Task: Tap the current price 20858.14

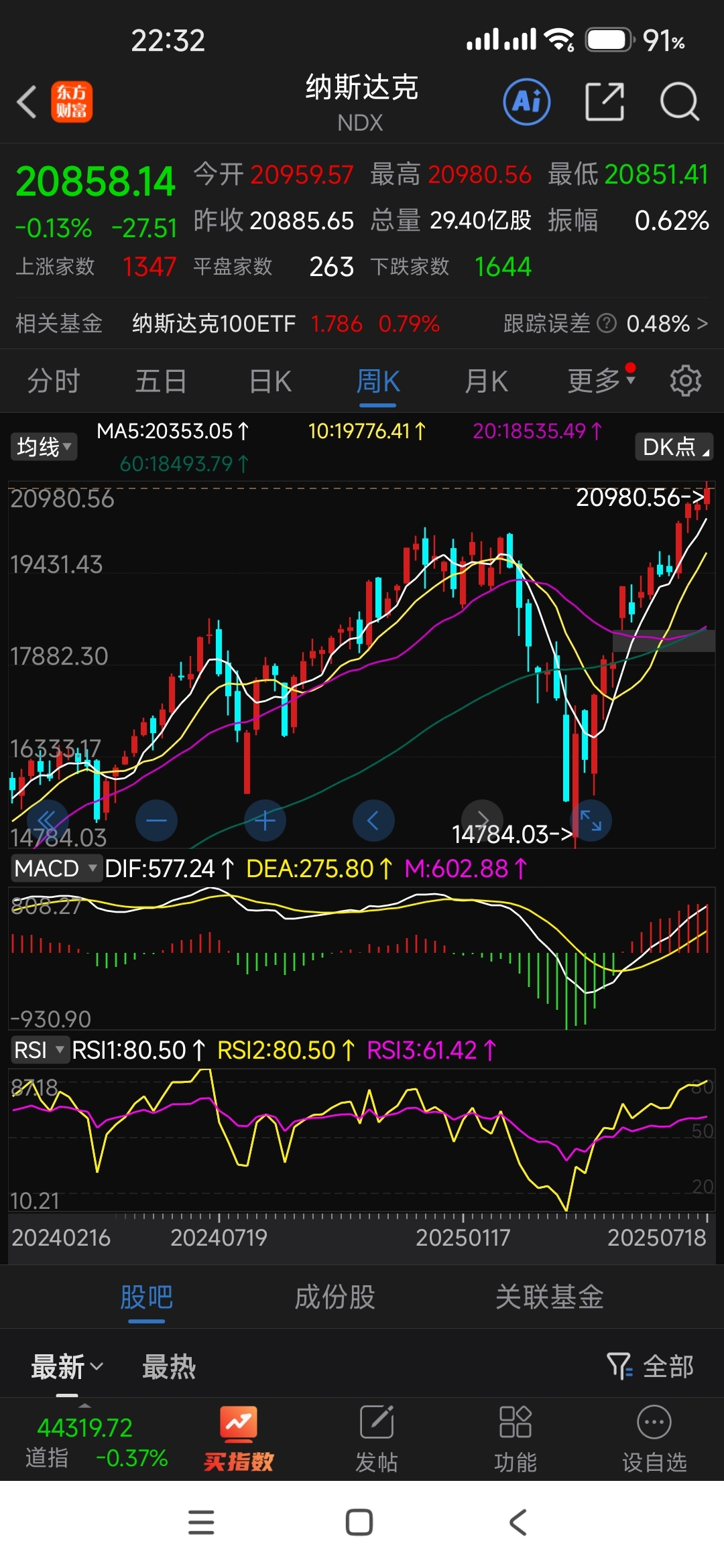Action: 95,182
